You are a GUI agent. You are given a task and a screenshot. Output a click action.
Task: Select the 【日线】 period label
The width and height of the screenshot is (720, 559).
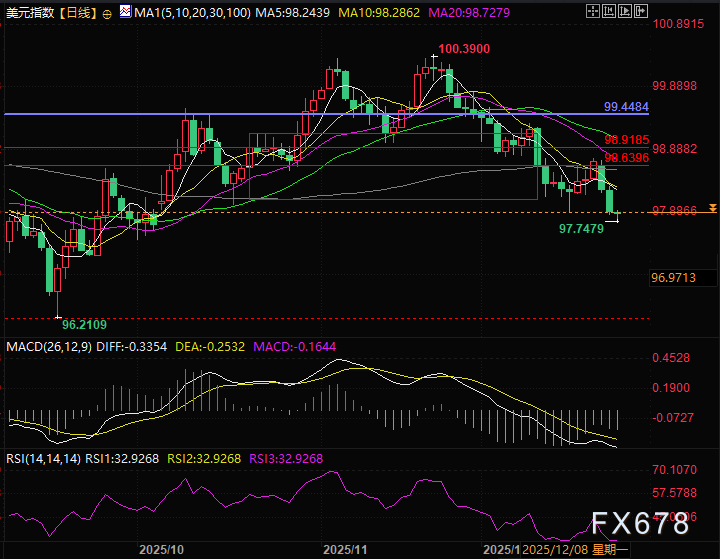(79, 10)
